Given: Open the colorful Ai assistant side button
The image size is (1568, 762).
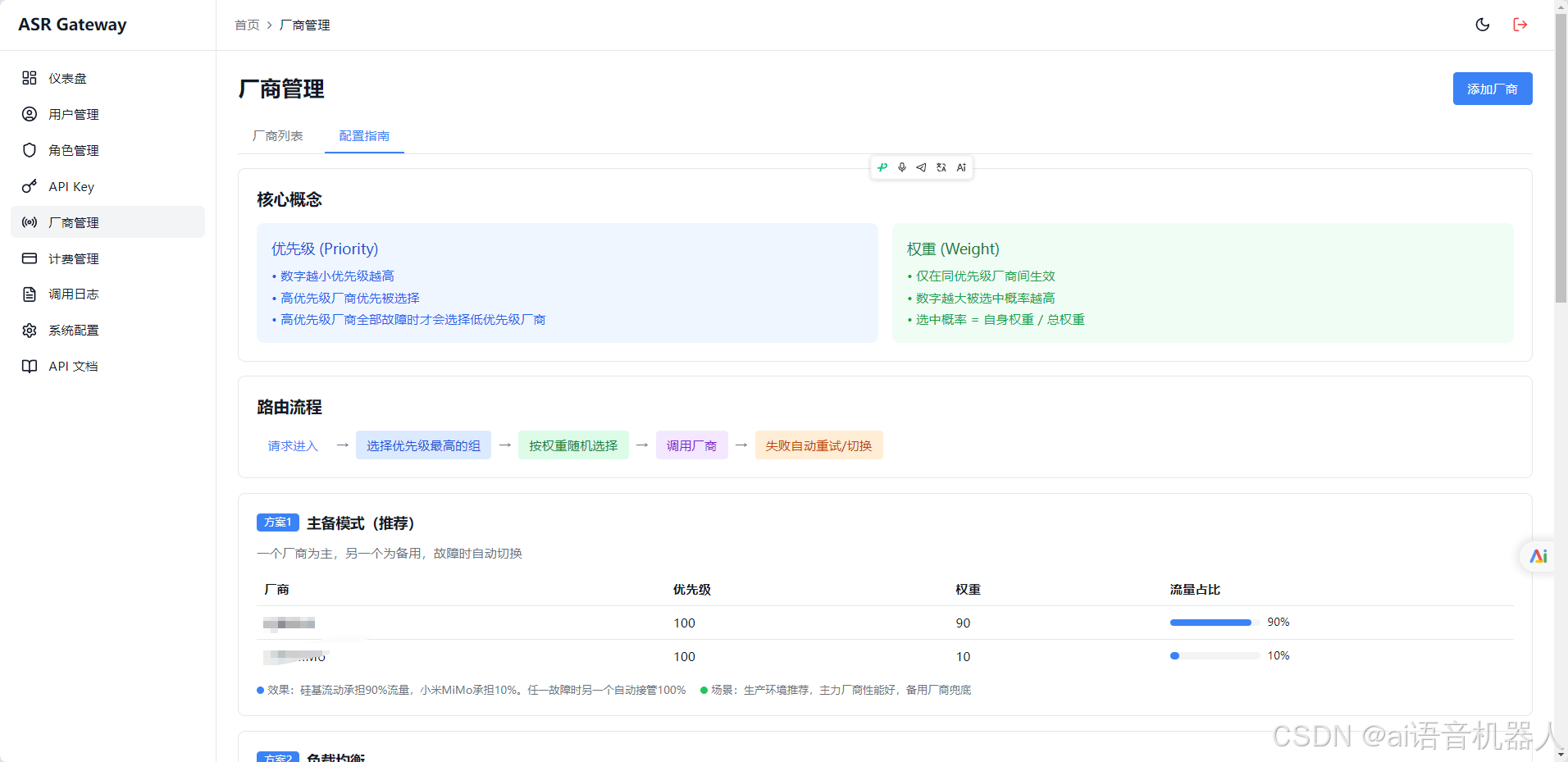Looking at the screenshot, I should [x=1538, y=556].
